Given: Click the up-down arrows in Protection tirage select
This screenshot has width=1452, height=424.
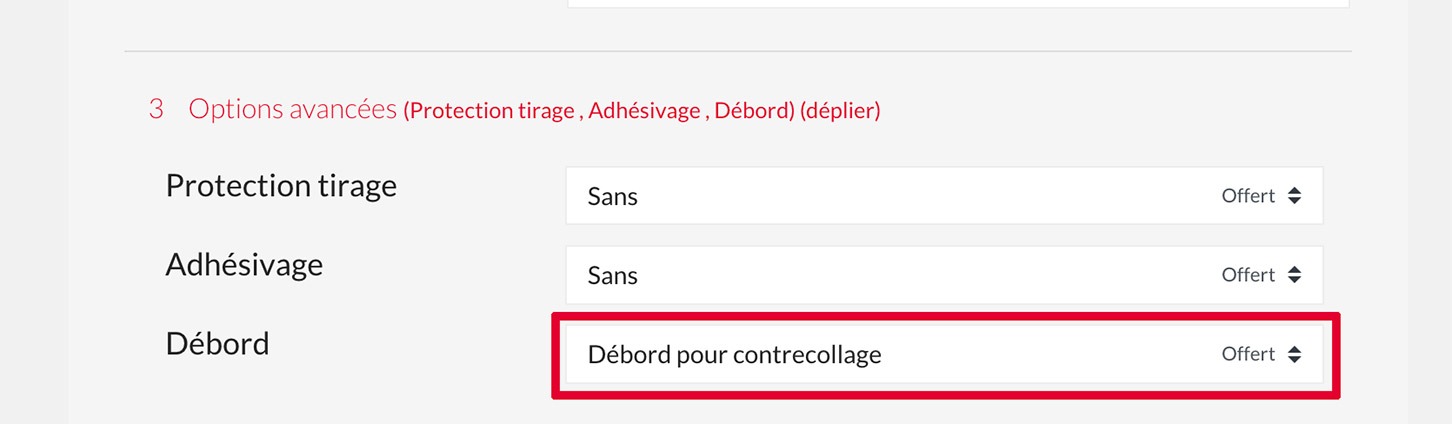Looking at the screenshot, I should coord(1294,196).
